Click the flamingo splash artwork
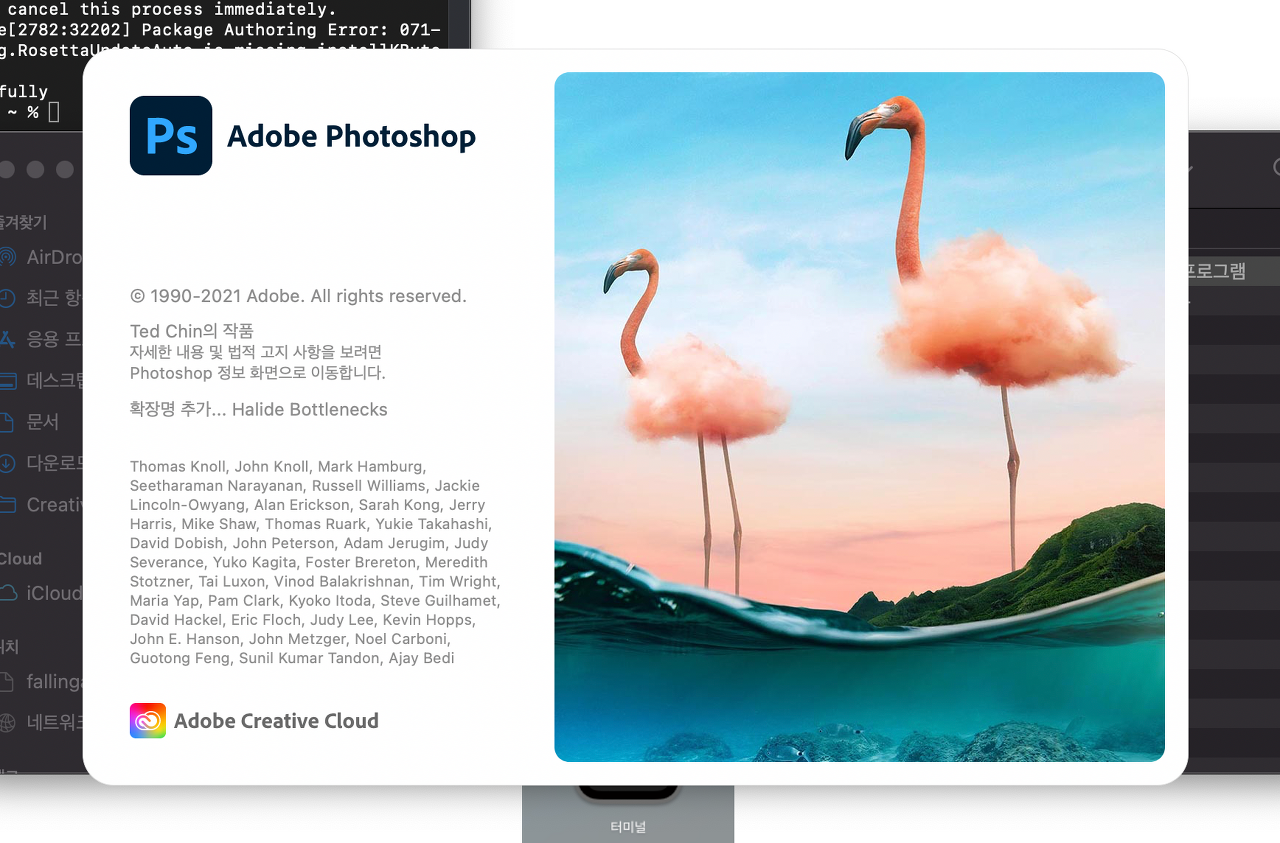Screen dimensions: 1280x843 (859, 417)
